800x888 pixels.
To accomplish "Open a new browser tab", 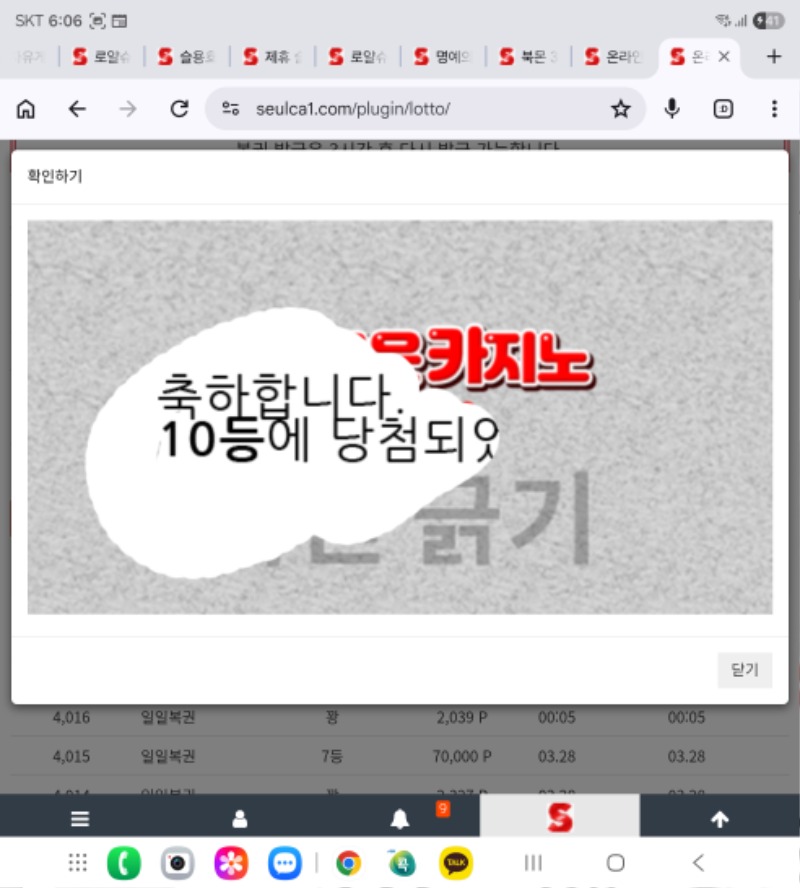I will pos(773,57).
